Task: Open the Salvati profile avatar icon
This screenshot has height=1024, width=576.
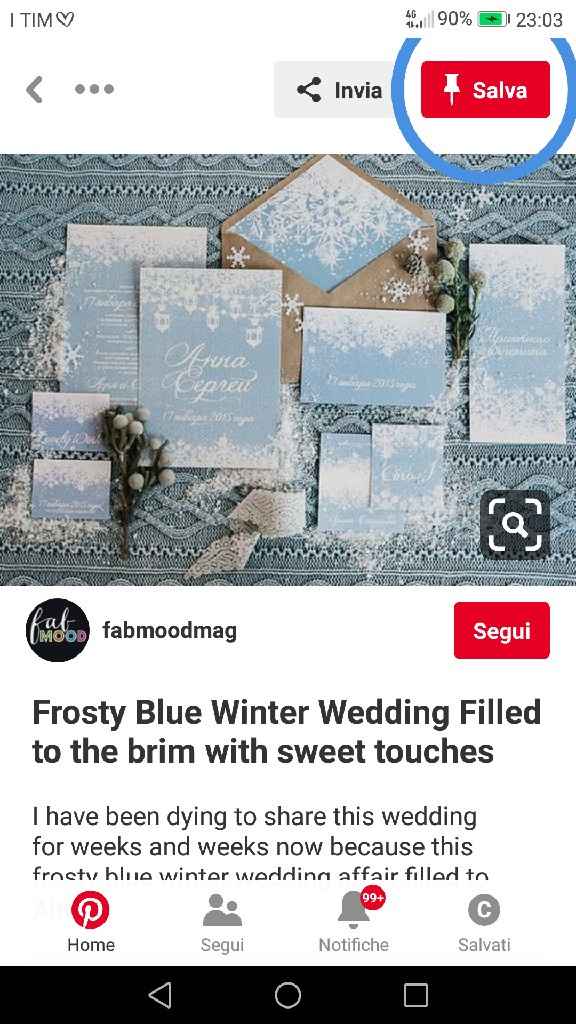Action: click(484, 910)
